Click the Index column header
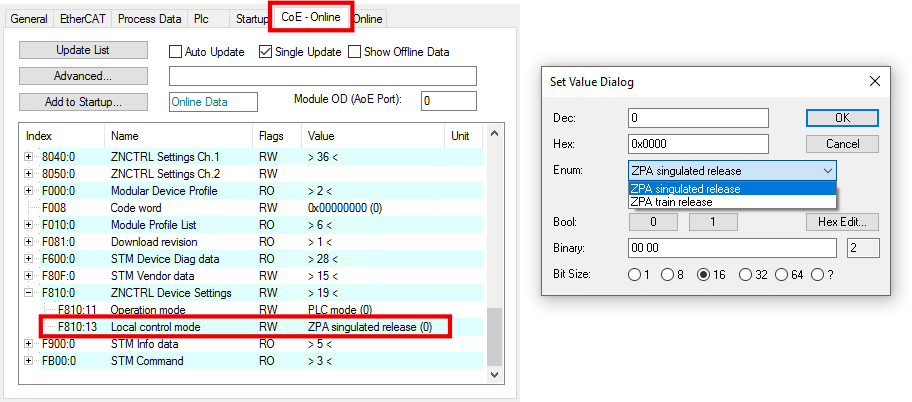 point(62,136)
